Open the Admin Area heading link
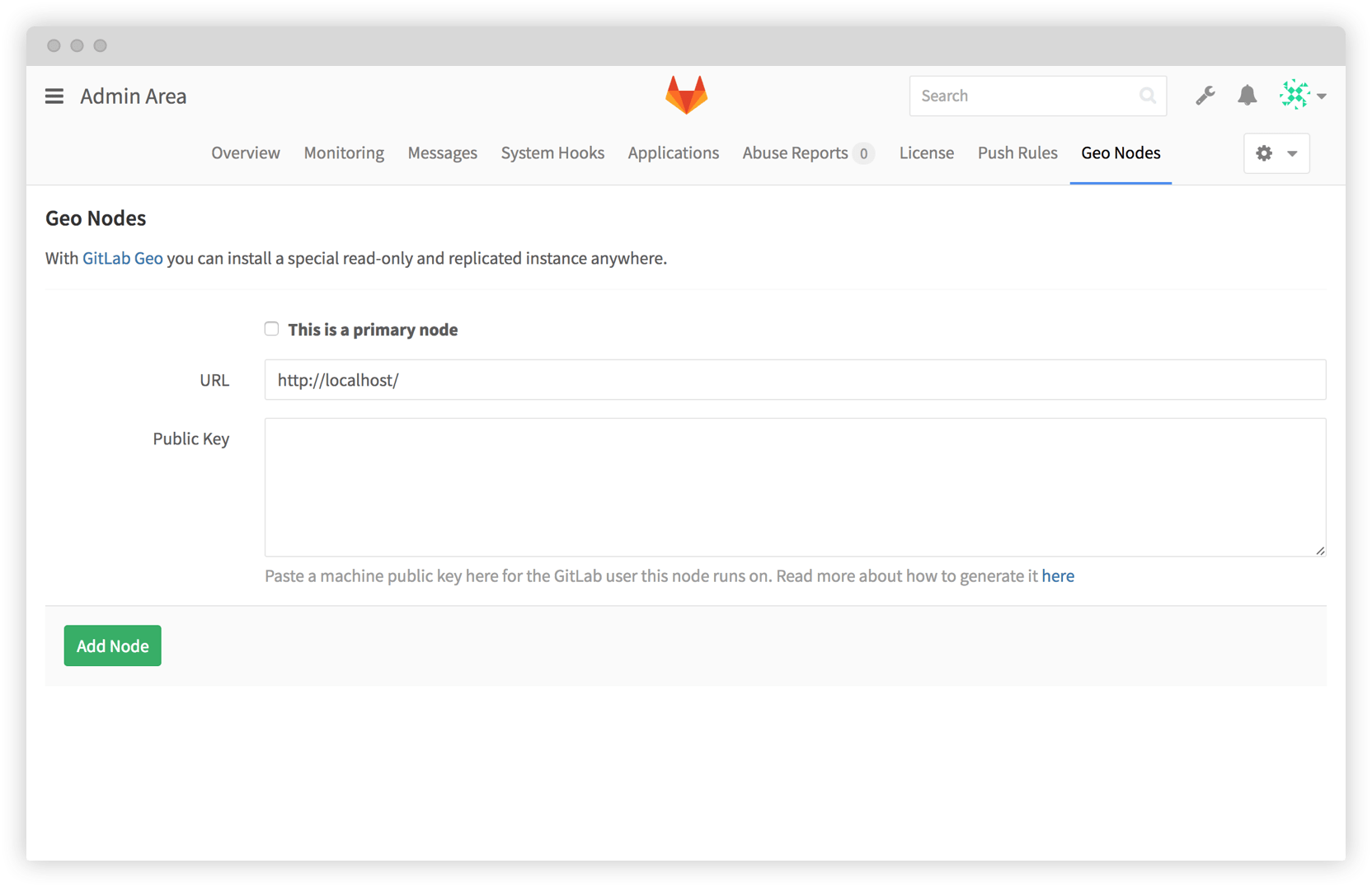 pyautogui.click(x=133, y=96)
